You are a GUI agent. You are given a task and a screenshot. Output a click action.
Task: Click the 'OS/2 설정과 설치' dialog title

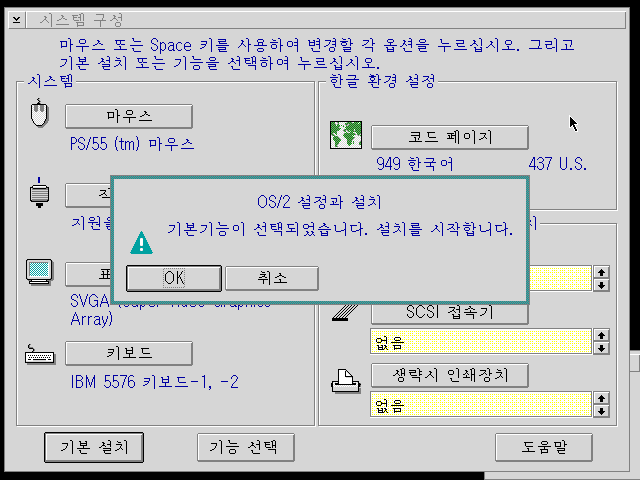[x=319, y=202]
